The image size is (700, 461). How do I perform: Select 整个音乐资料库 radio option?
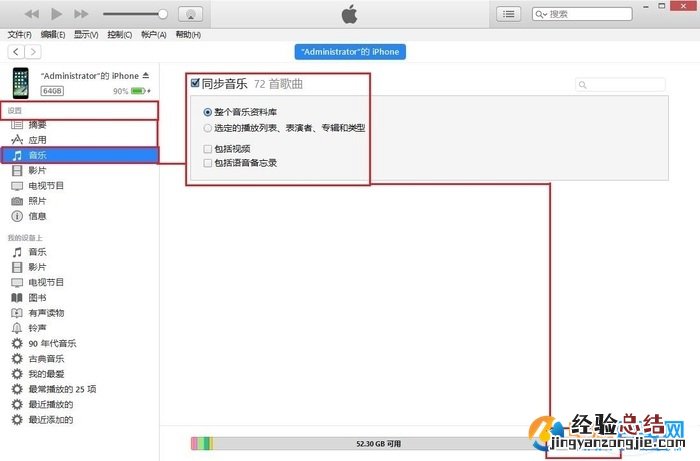coord(208,112)
